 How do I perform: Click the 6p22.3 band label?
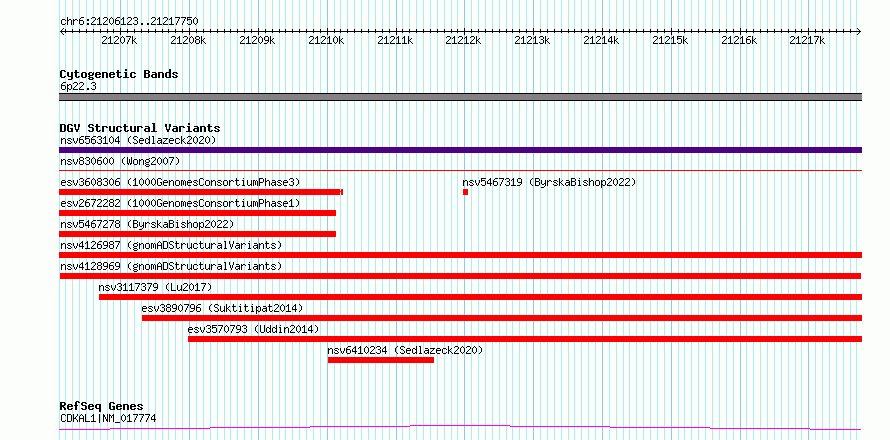[78, 86]
